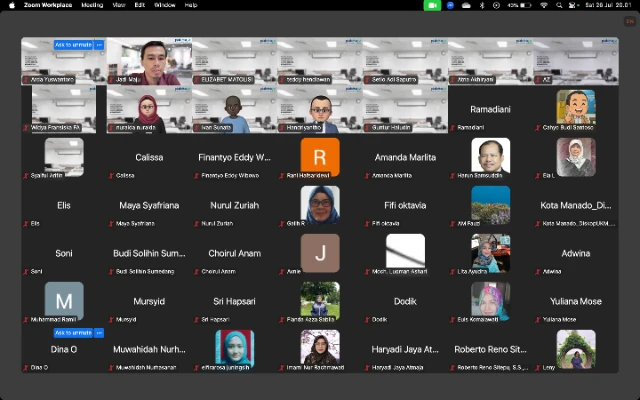Click the 'teddy hendrawan' name label
The image size is (640, 400).
[x=307, y=80]
